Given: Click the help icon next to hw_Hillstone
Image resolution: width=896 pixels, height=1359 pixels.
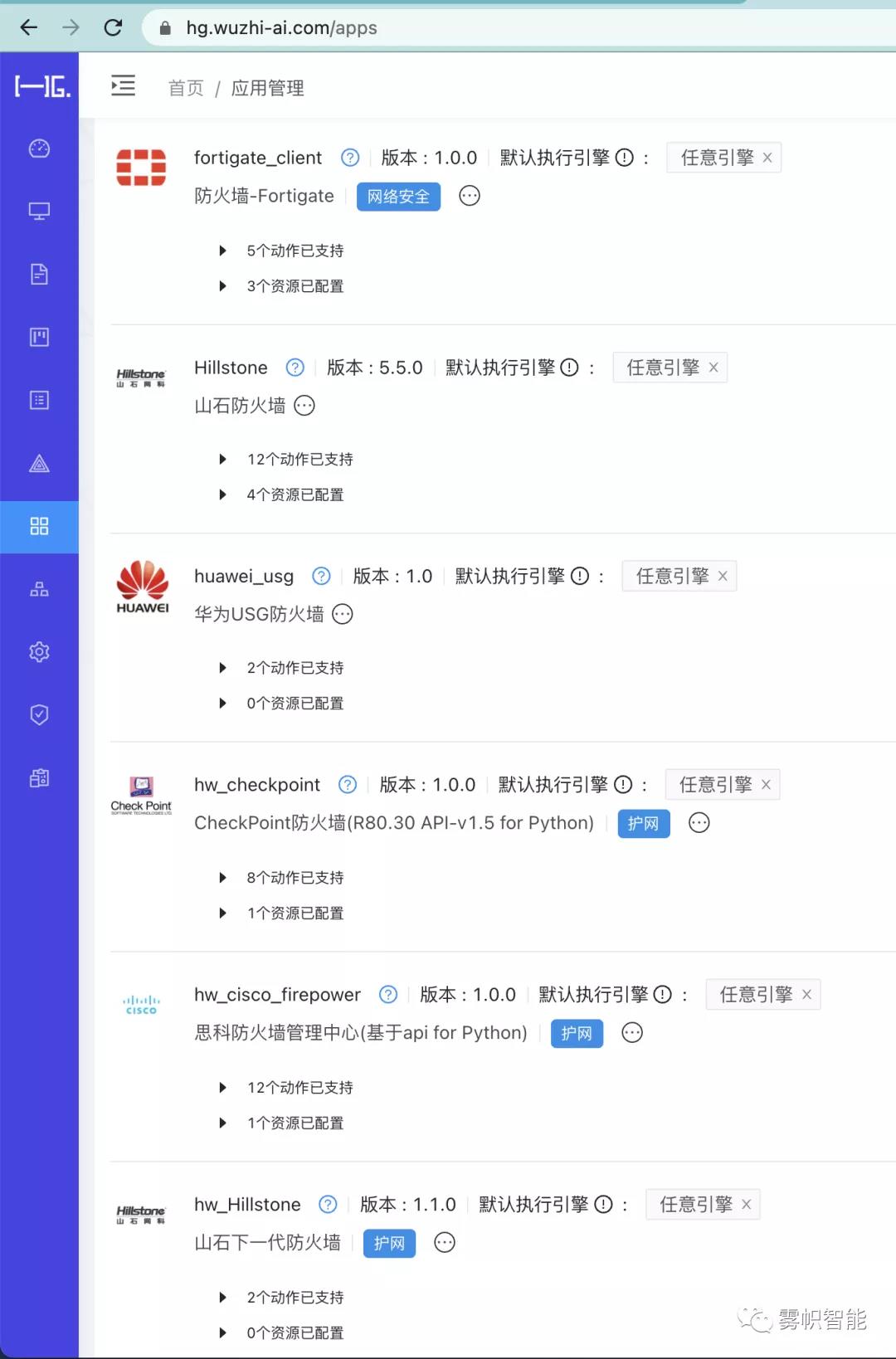Looking at the screenshot, I should point(329,1205).
